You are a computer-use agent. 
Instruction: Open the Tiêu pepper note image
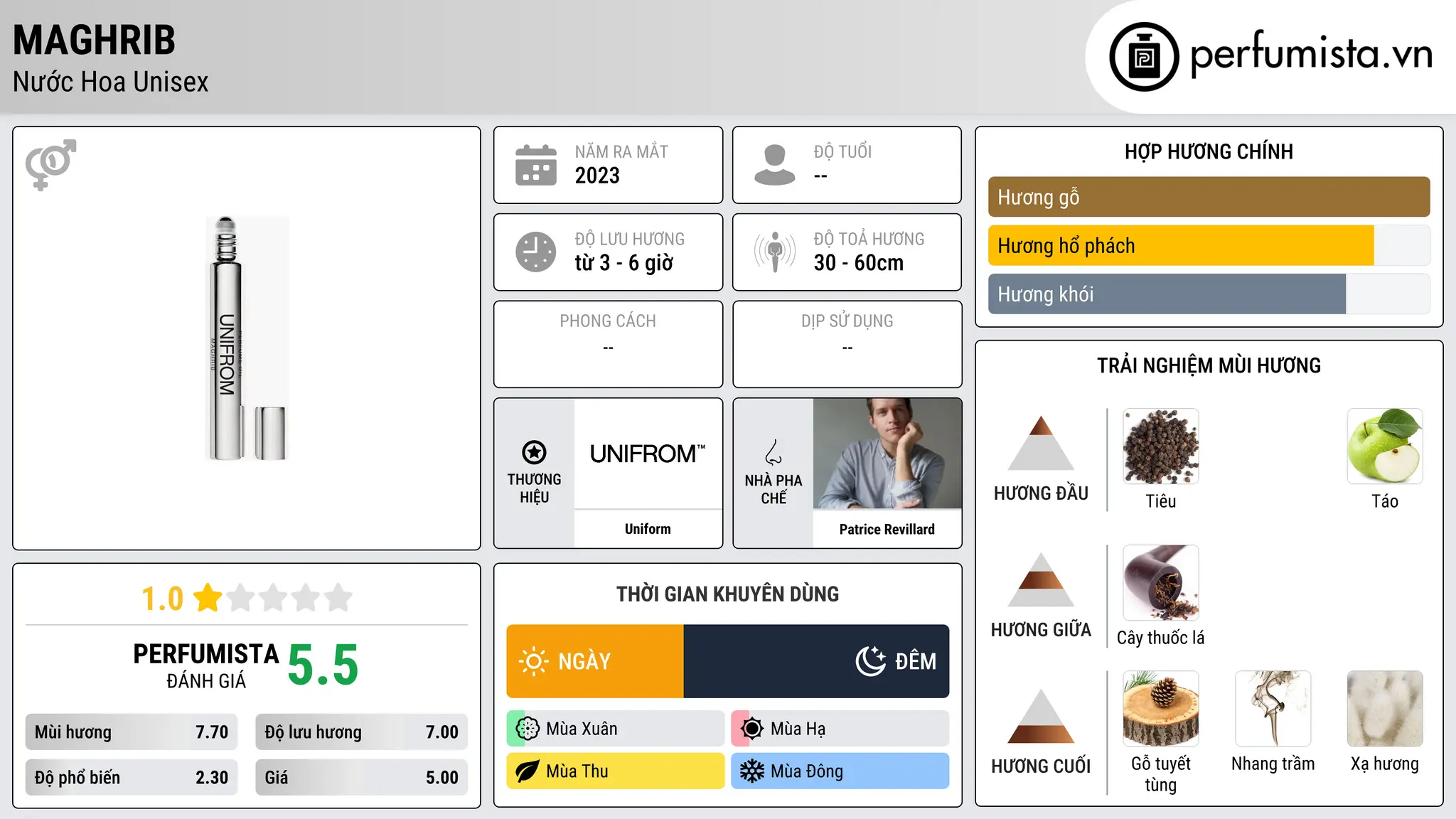(1161, 446)
